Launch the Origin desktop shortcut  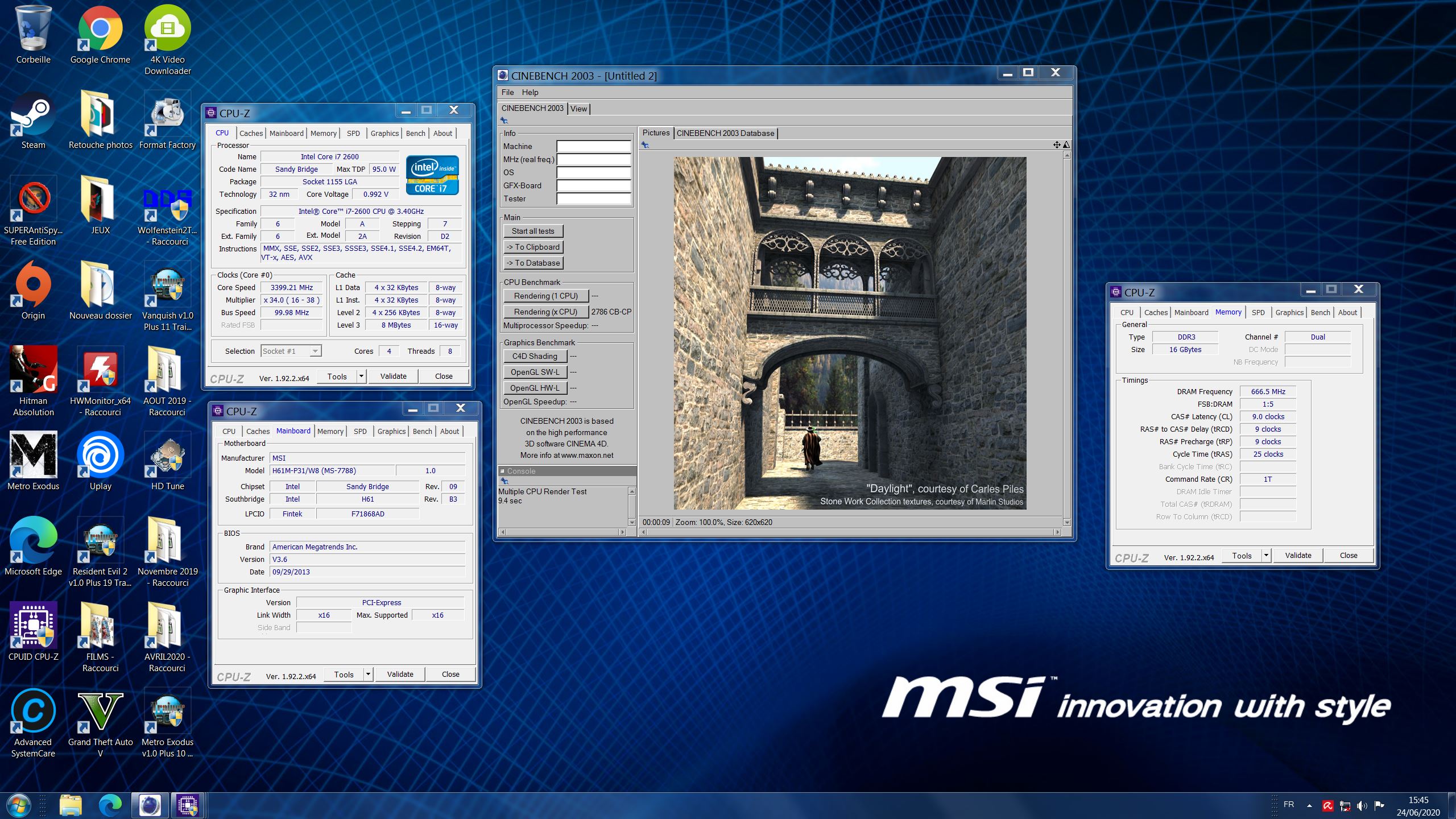pos(34,291)
